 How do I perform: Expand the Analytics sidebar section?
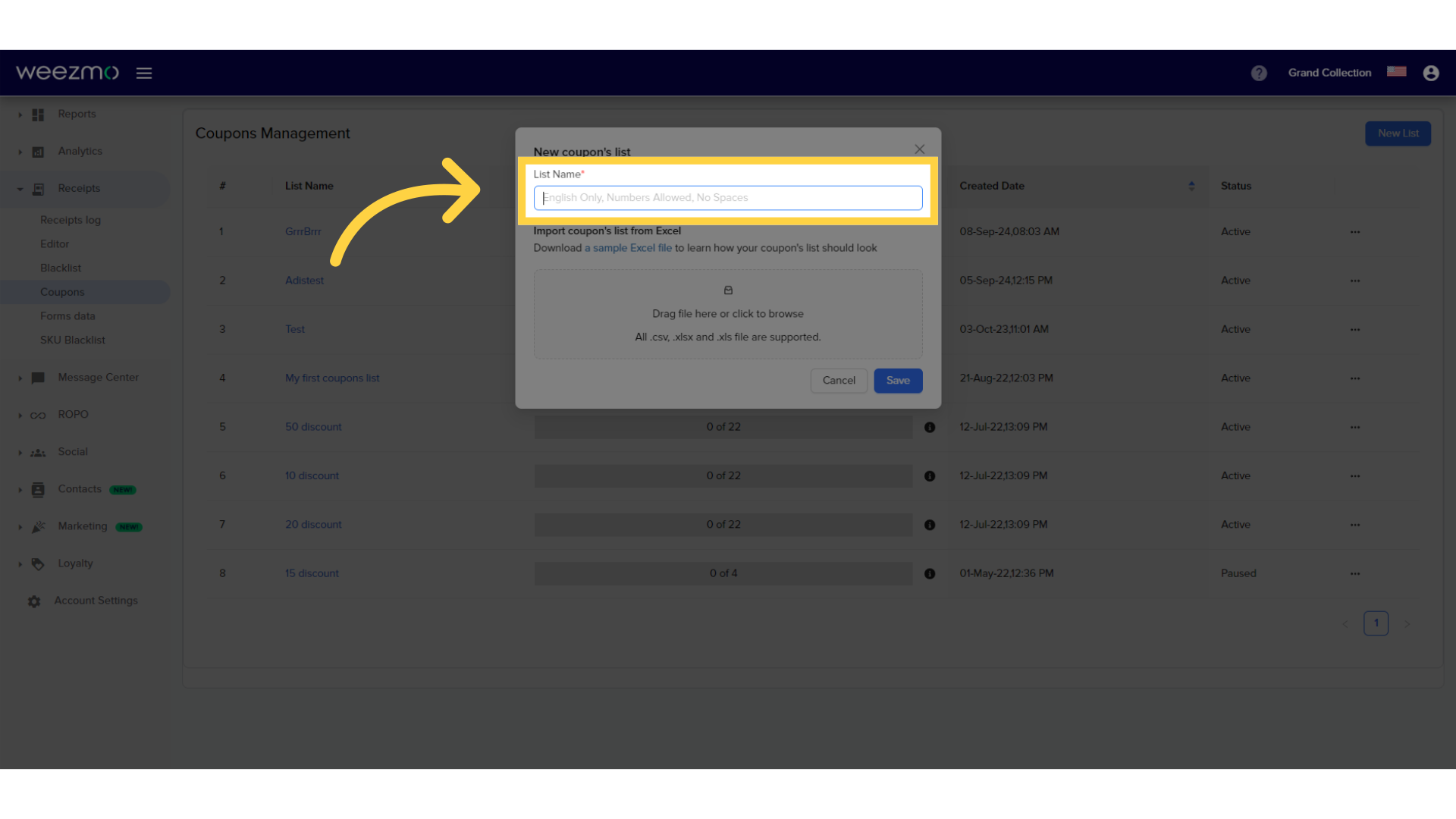(x=20, y=152)
